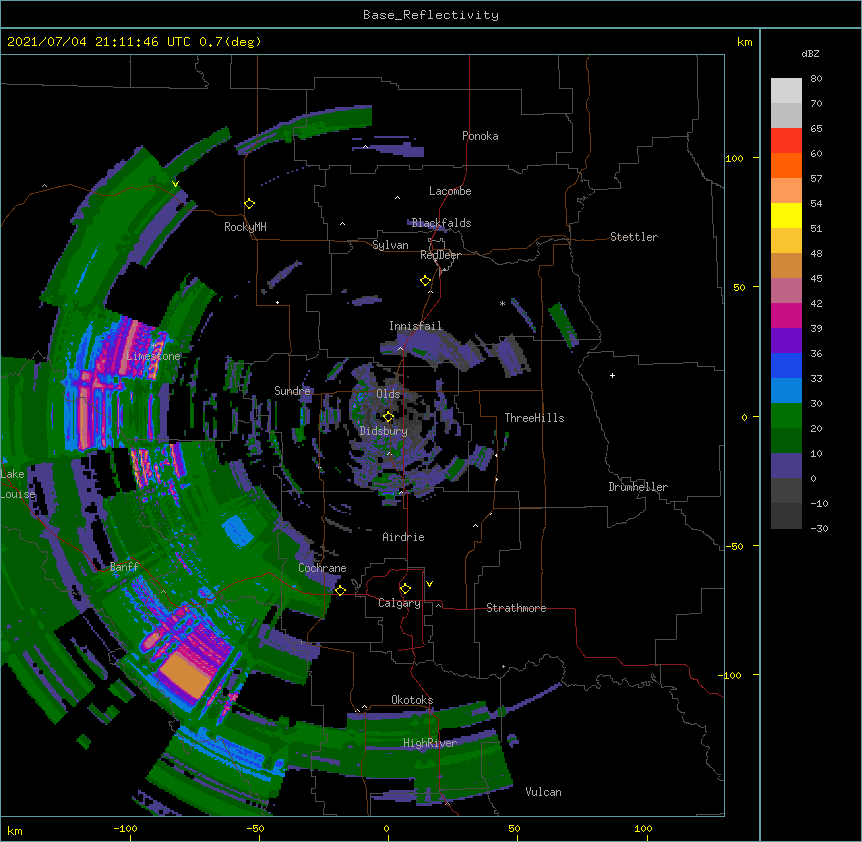
Task: Select the Drumheller label
Action: click(638, 487)
